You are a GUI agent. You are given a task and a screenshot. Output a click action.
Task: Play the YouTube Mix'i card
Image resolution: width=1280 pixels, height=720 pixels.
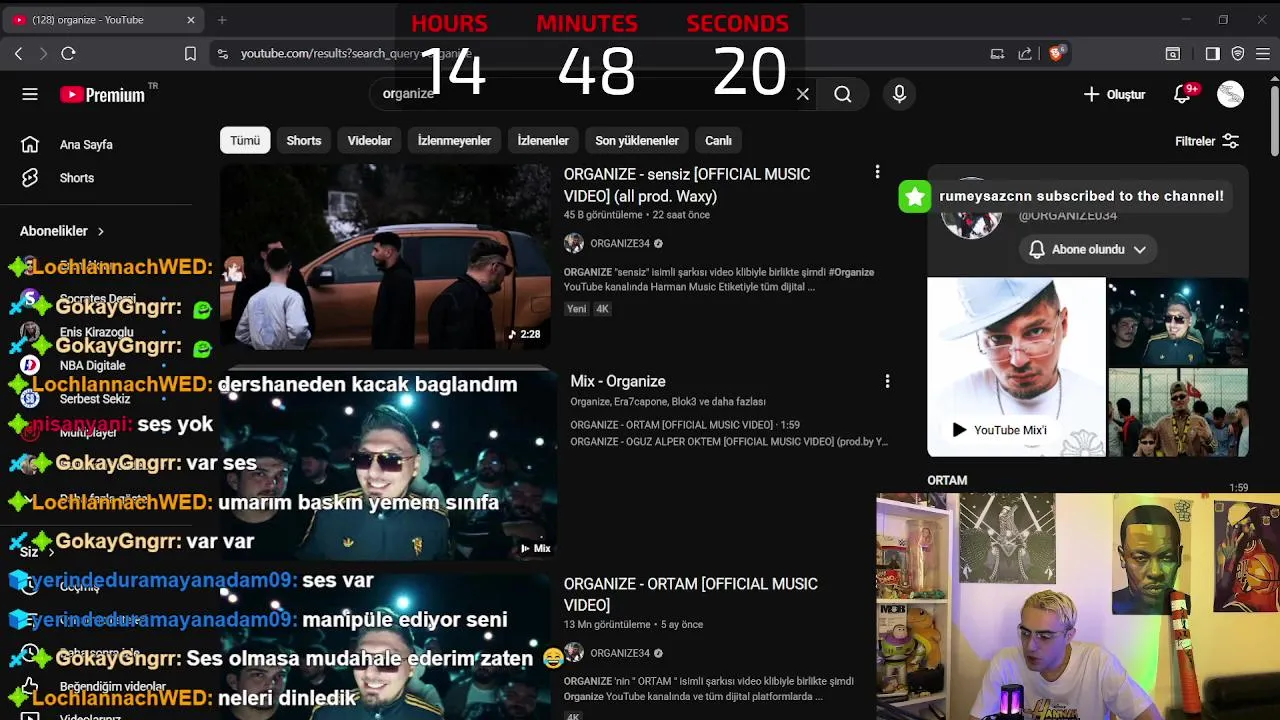1016,366
